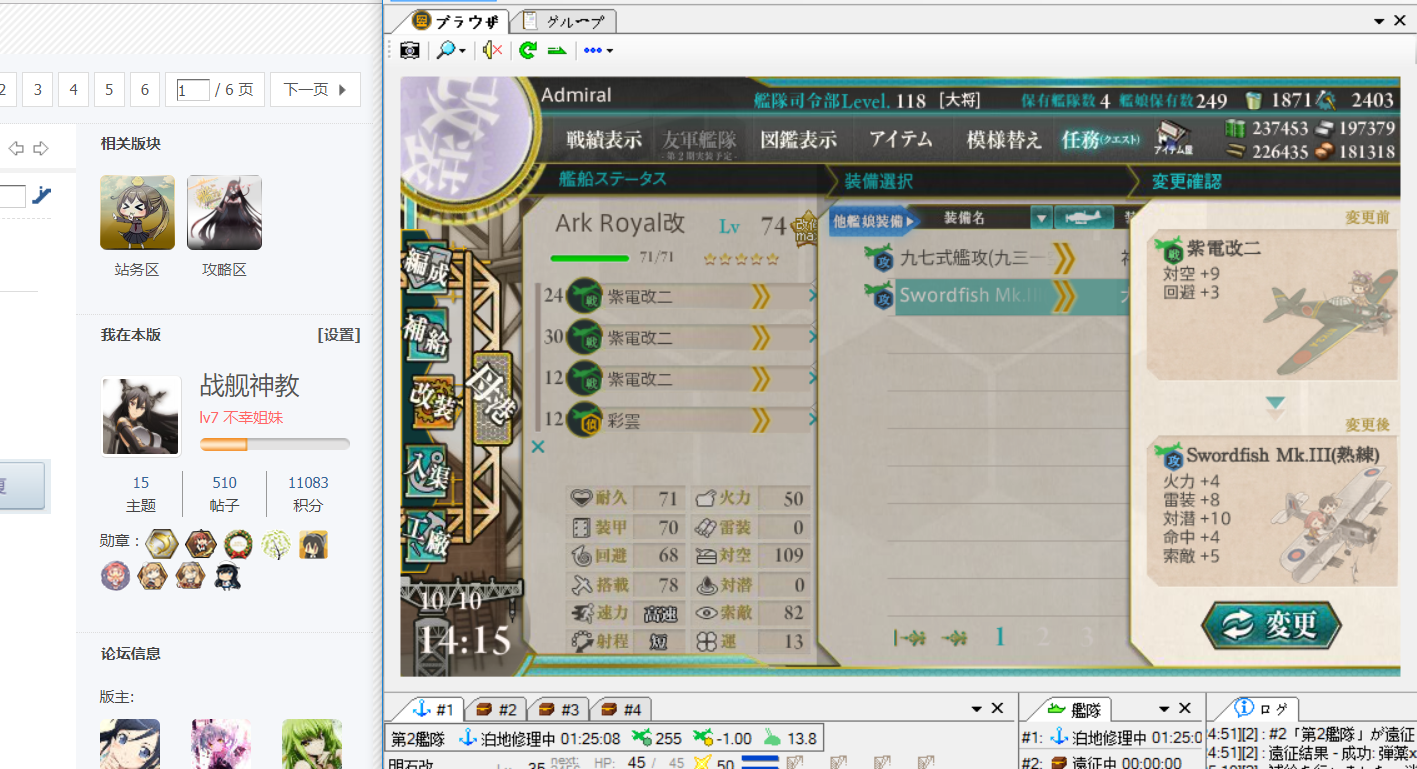Go to equipment list page 2
The image size is (1417, 769).
click(1043, 637)
